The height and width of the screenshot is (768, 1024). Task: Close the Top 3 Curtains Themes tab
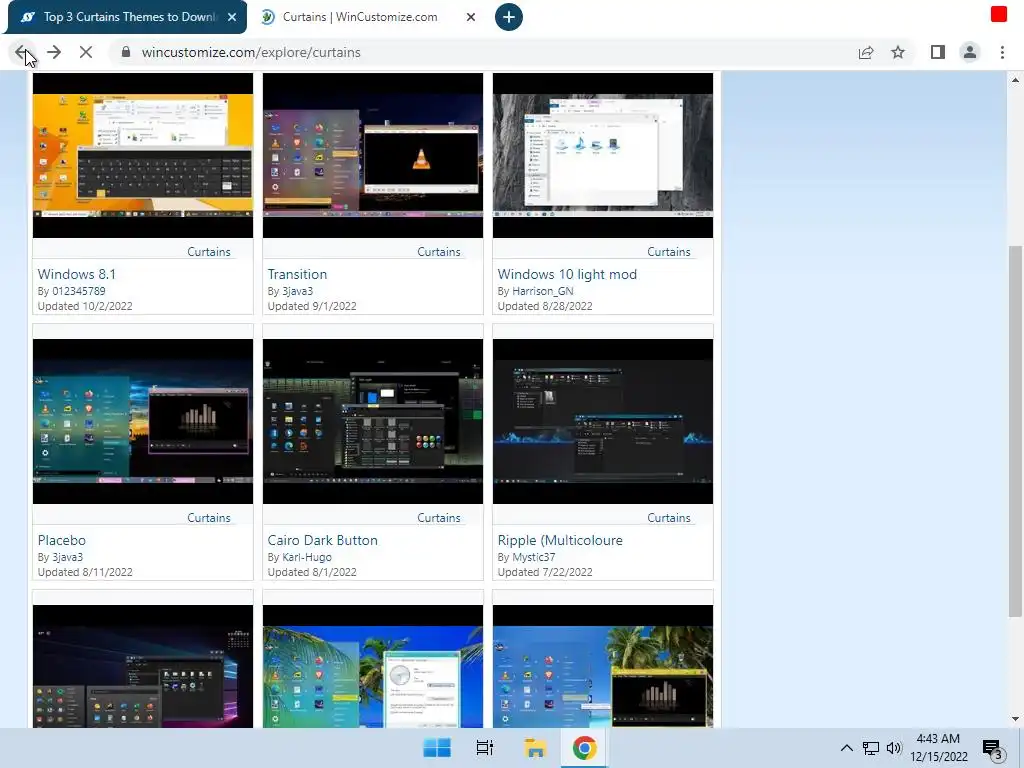click(232, 17)
